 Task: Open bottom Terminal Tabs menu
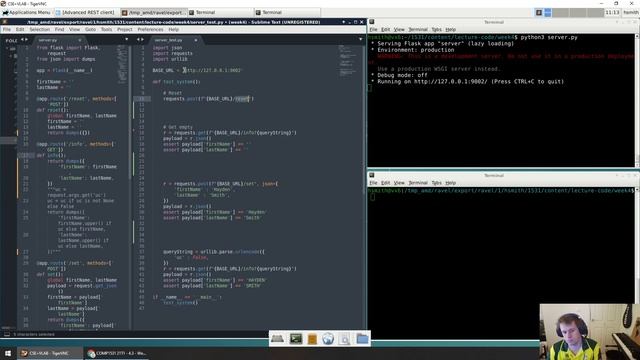click(437, 183)
